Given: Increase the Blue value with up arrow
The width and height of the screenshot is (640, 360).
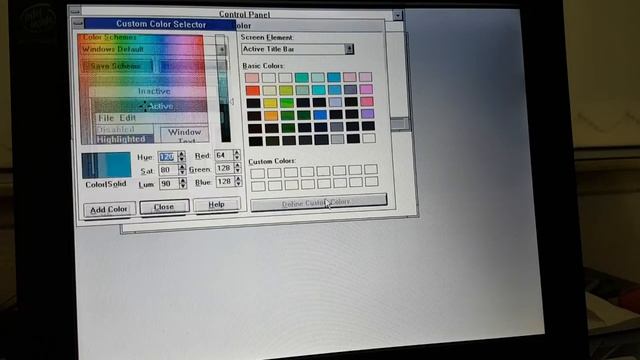Looking at the screenshot, I should click(238, 178).
